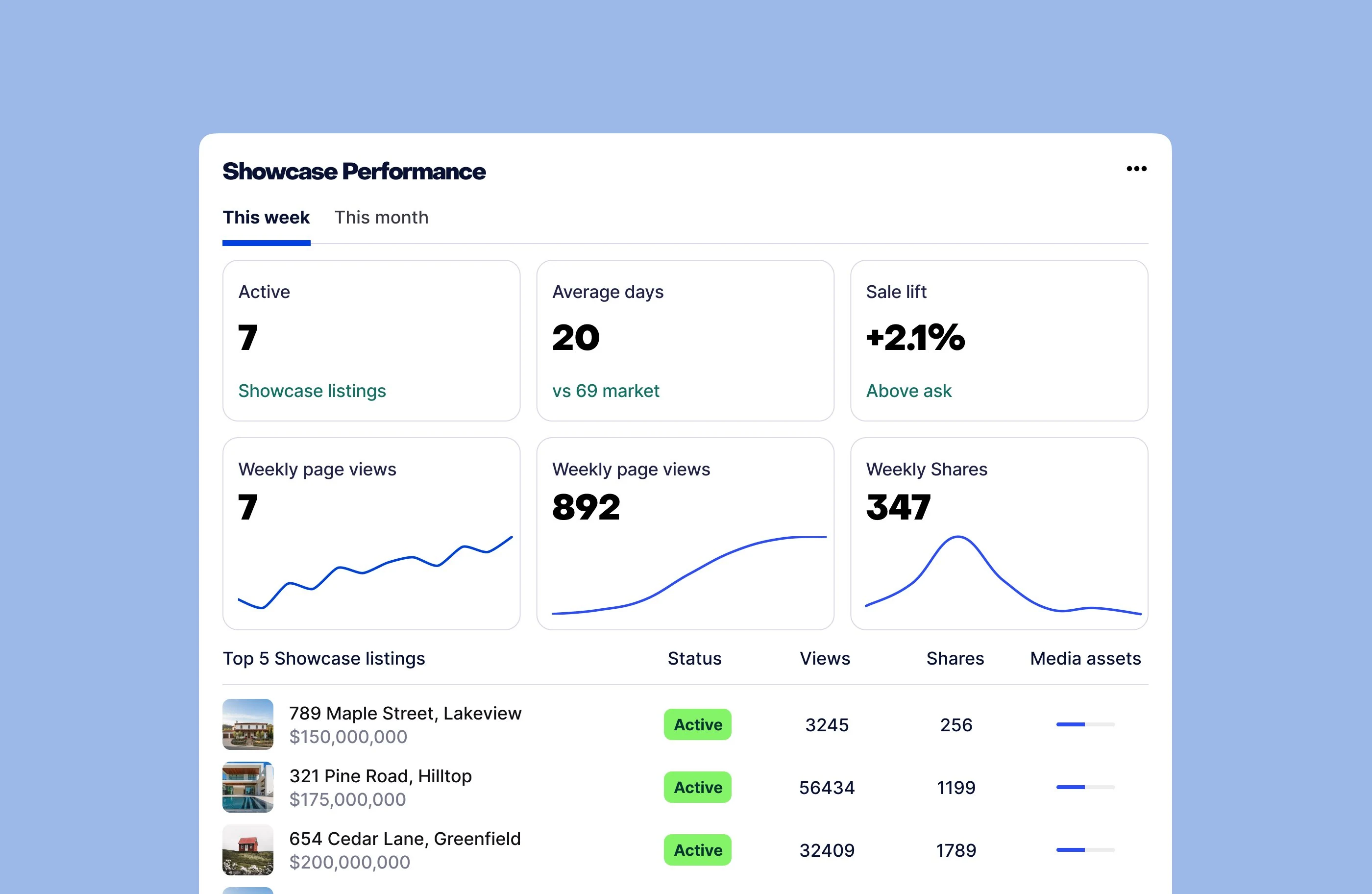Click the Views column header
Image resolution: width=1372 pixels, height=894 pixels.
tap(825, 658)
